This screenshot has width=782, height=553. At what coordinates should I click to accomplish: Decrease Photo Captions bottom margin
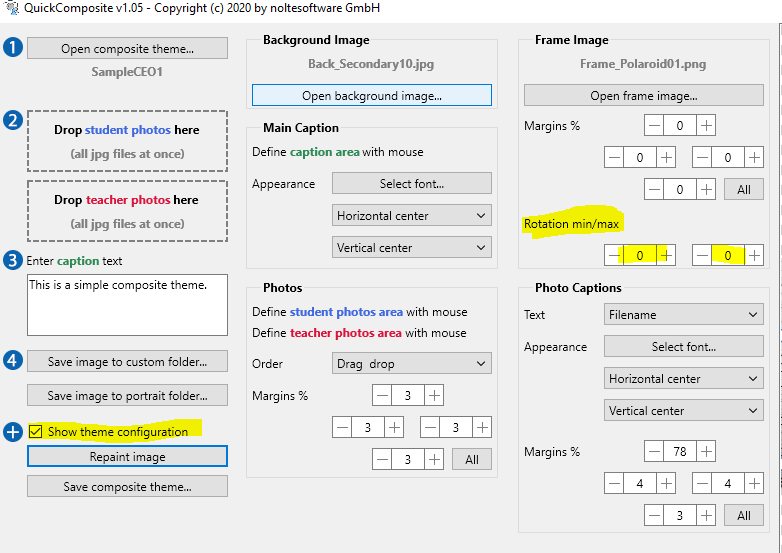pyautogui.click(x=654, y=515)
